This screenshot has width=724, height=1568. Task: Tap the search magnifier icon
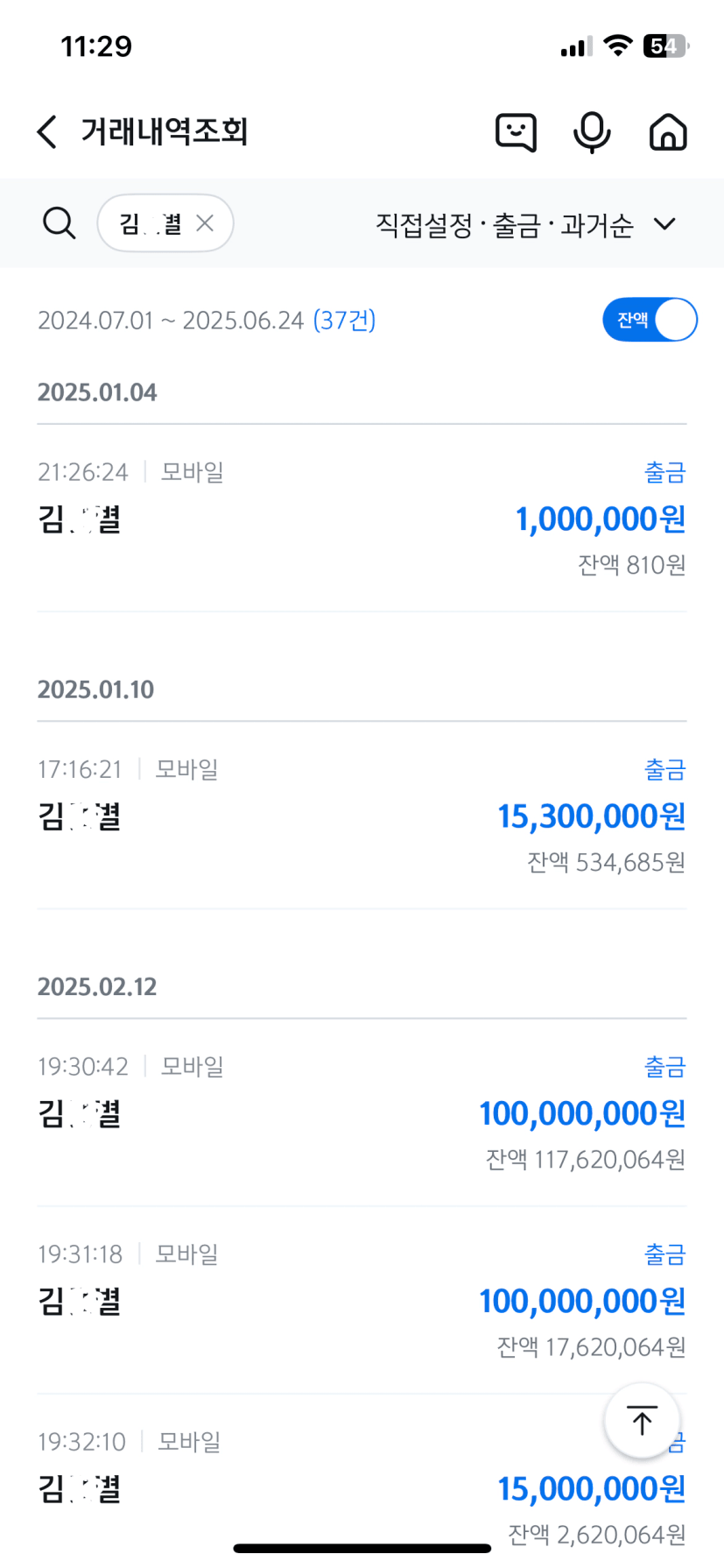point(59,223)
